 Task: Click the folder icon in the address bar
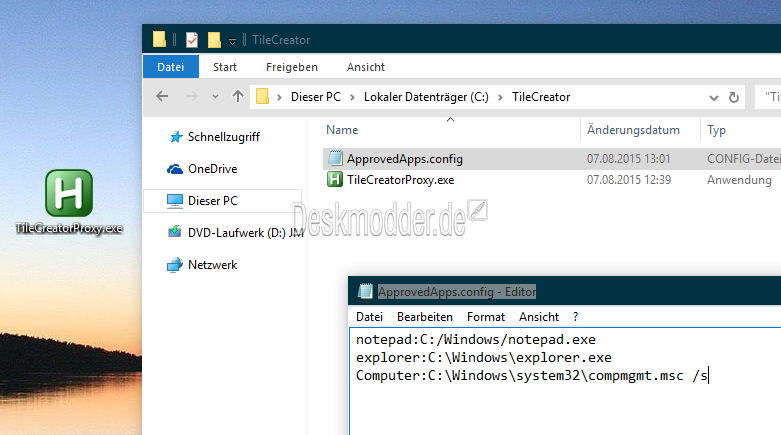[262, 96]
